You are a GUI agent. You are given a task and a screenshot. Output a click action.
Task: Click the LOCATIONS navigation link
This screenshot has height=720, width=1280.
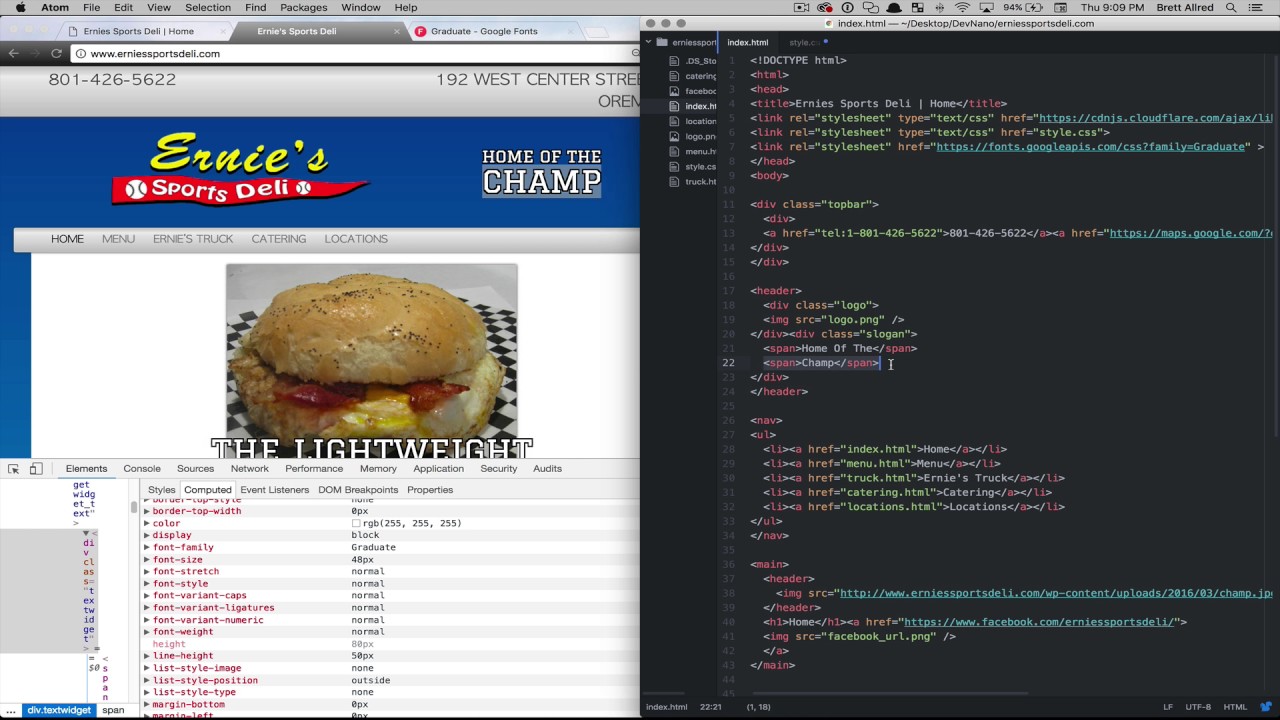coord(356,239)
